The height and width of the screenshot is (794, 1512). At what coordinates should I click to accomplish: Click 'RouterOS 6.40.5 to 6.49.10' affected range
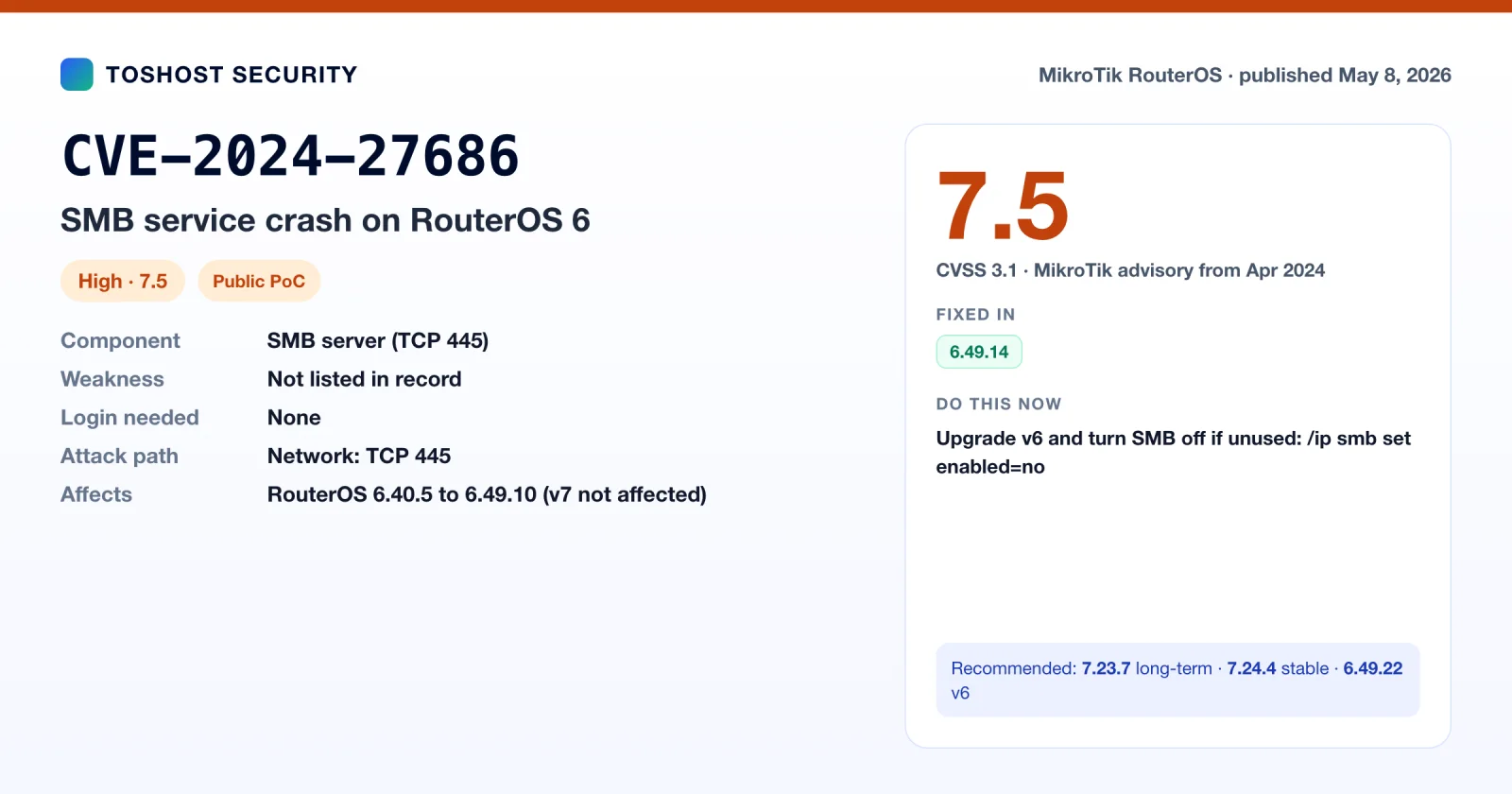402,494
